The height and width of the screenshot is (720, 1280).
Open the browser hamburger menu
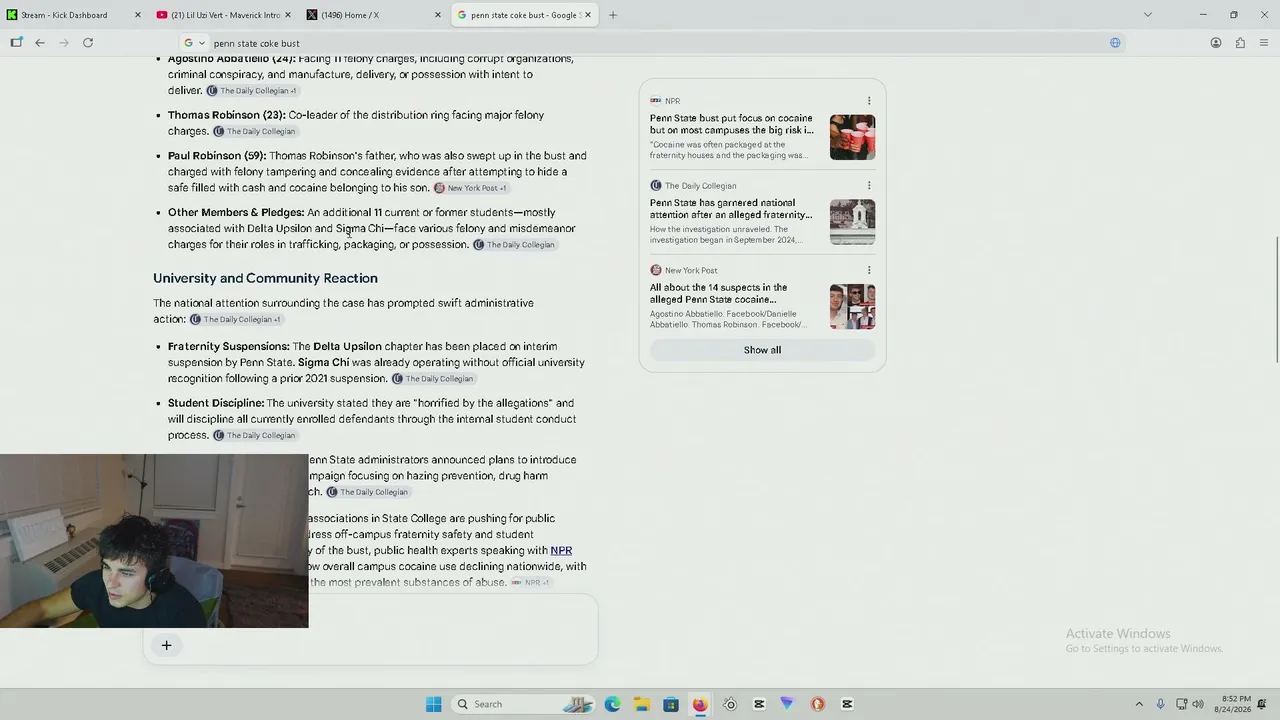click(1265, 43)
